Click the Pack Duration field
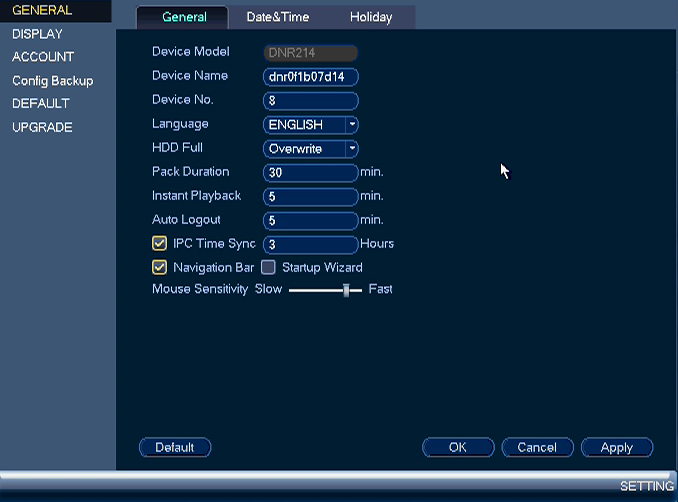This screenshot has height=502, width=678. point(310,173)
